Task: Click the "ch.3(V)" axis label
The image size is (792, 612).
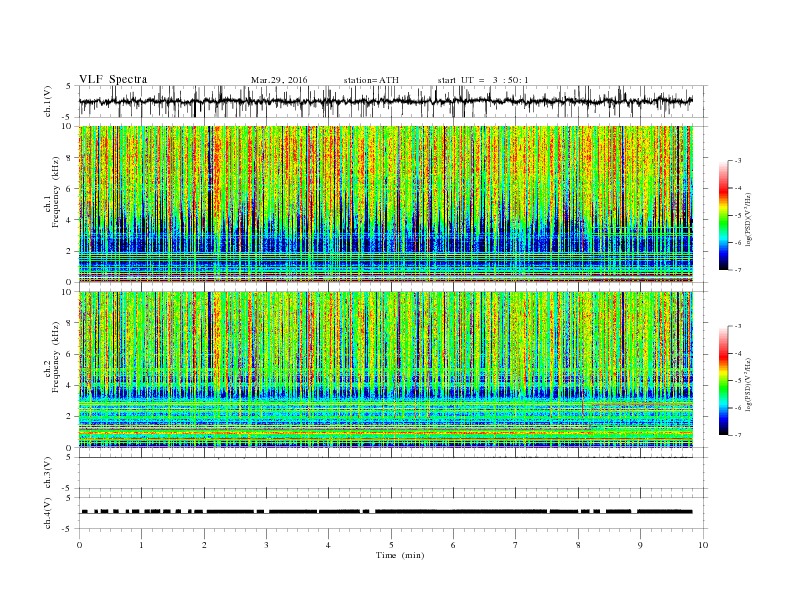Action: click(x=47, y=473)
